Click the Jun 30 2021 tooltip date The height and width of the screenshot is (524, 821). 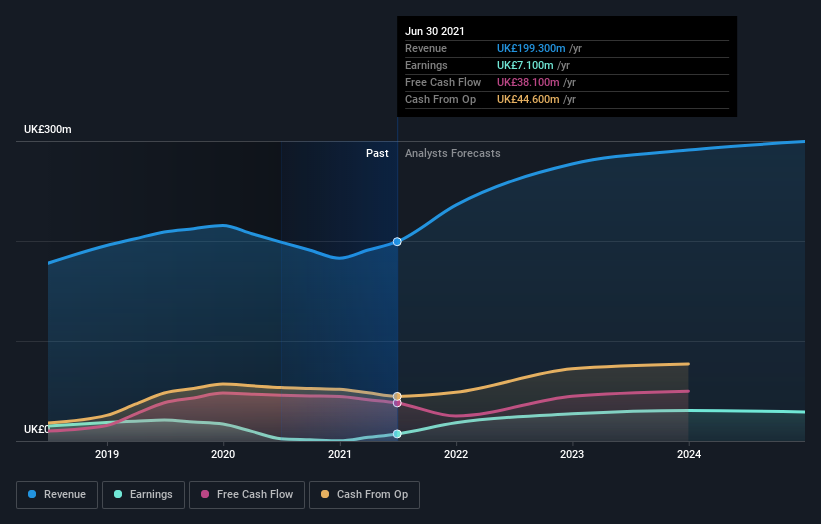coord(435,31)
